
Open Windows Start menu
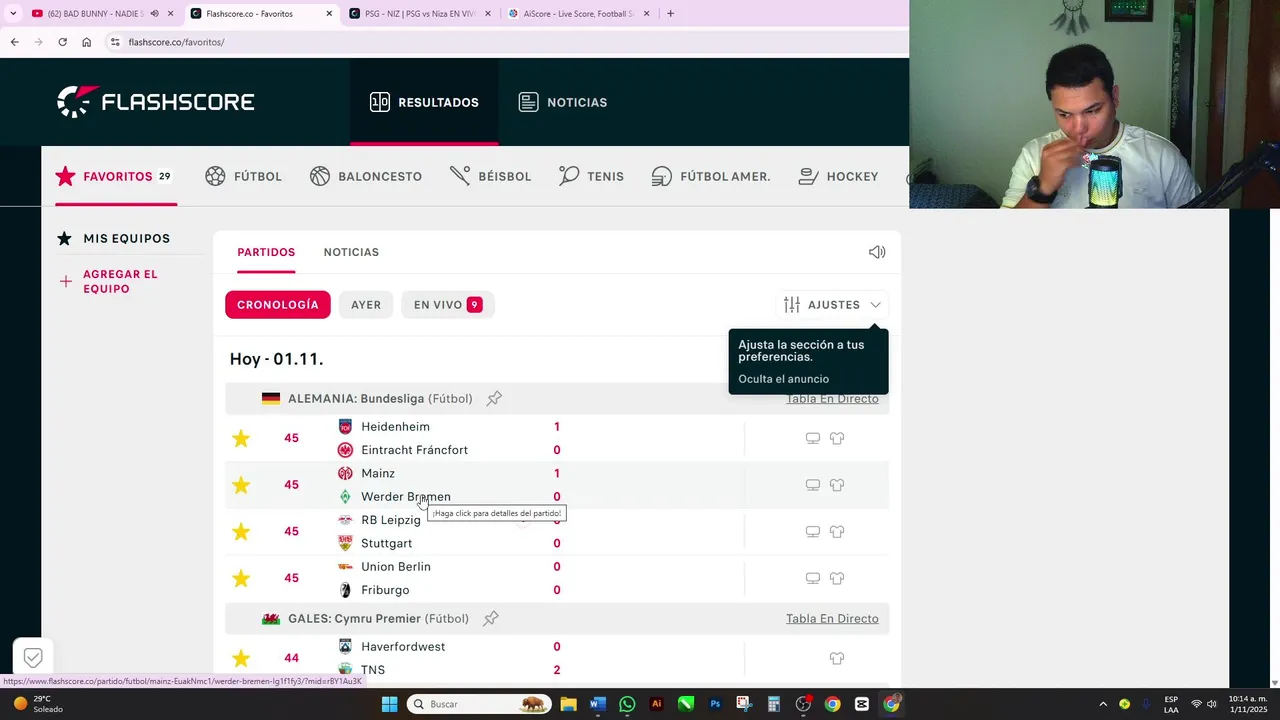point(389,704)
